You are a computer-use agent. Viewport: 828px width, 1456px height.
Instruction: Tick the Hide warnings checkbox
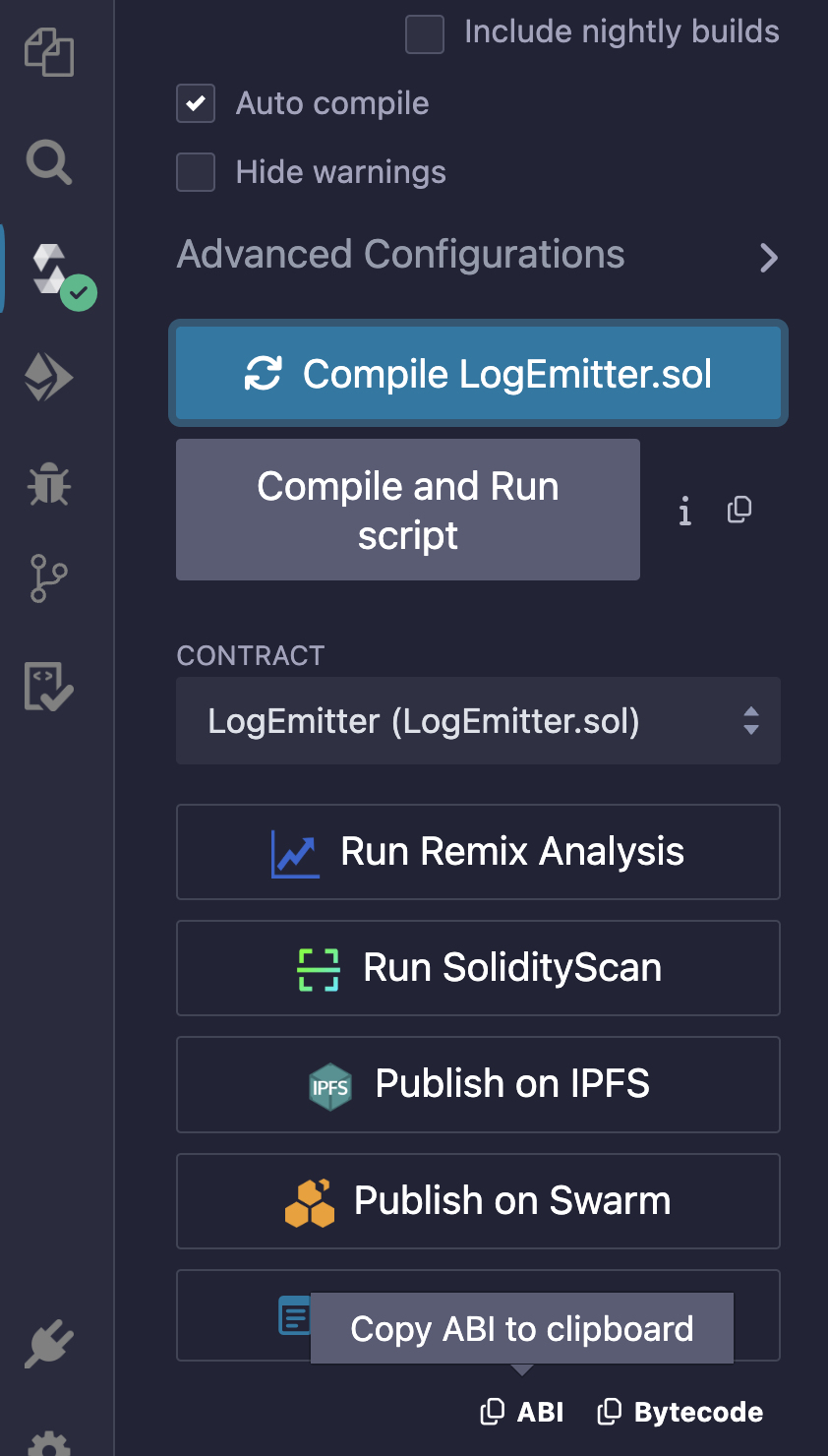pyautogui.click(x=196, y=172)
